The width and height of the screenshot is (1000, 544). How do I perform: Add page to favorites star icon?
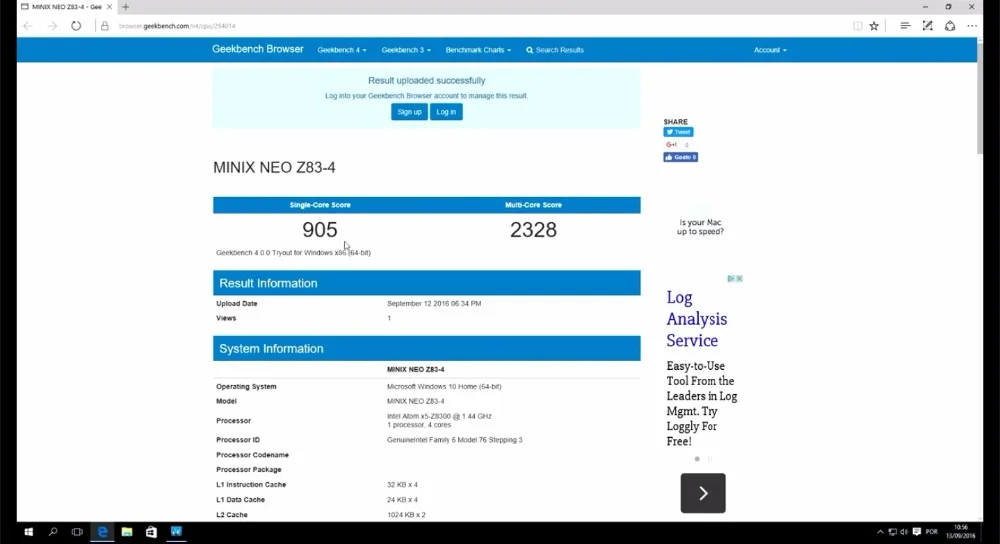tap(874, 26)
